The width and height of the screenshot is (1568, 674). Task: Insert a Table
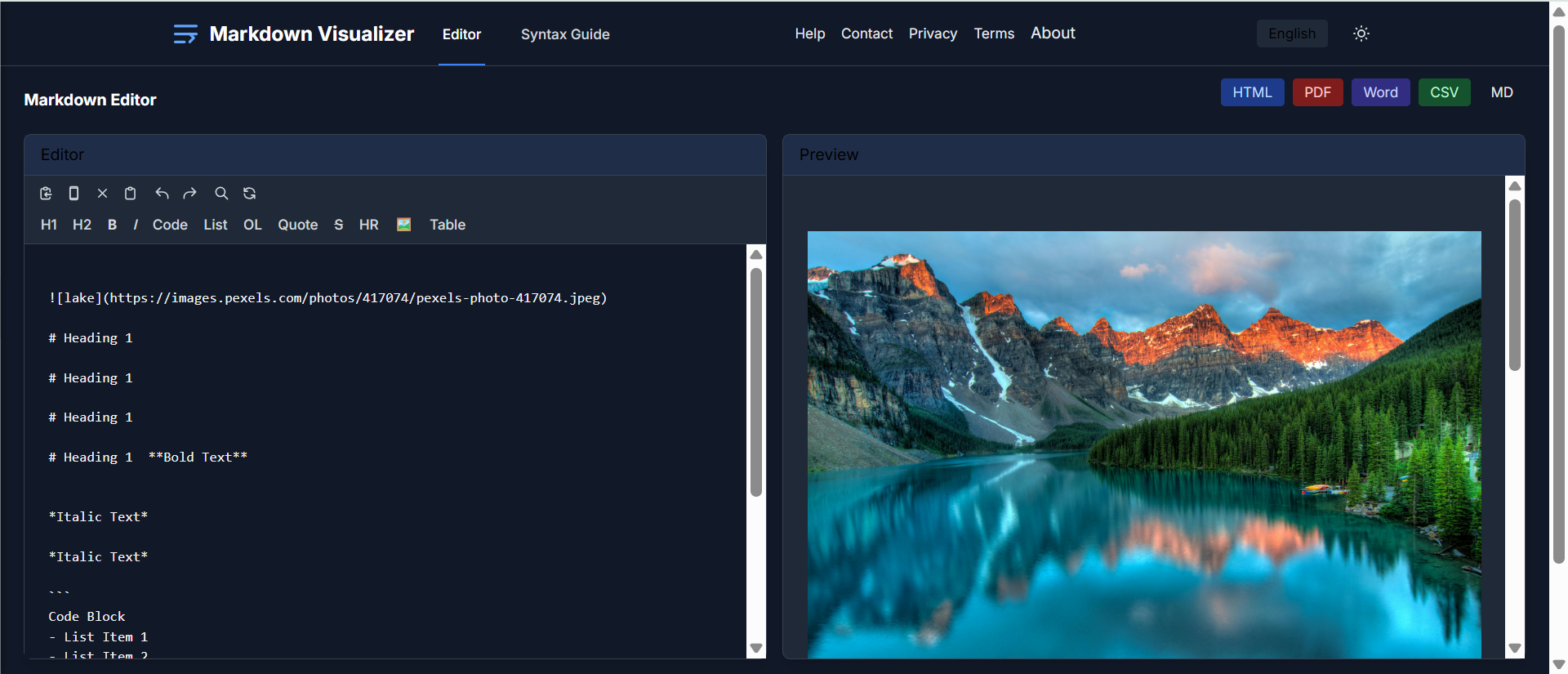pos(448,225)
